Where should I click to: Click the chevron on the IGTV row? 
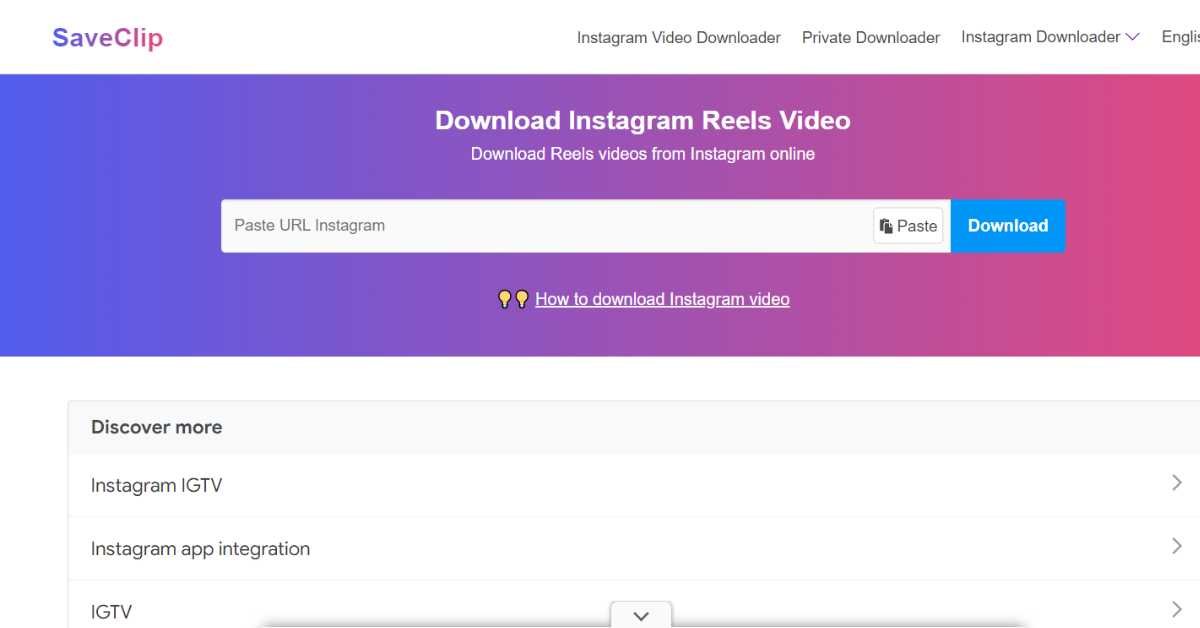(1177, 609)
